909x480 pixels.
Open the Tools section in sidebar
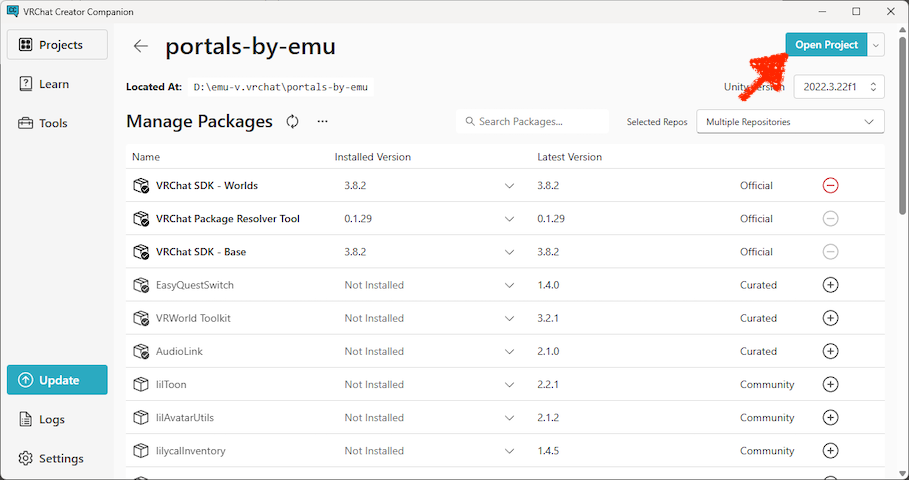(x=57, y=123)
